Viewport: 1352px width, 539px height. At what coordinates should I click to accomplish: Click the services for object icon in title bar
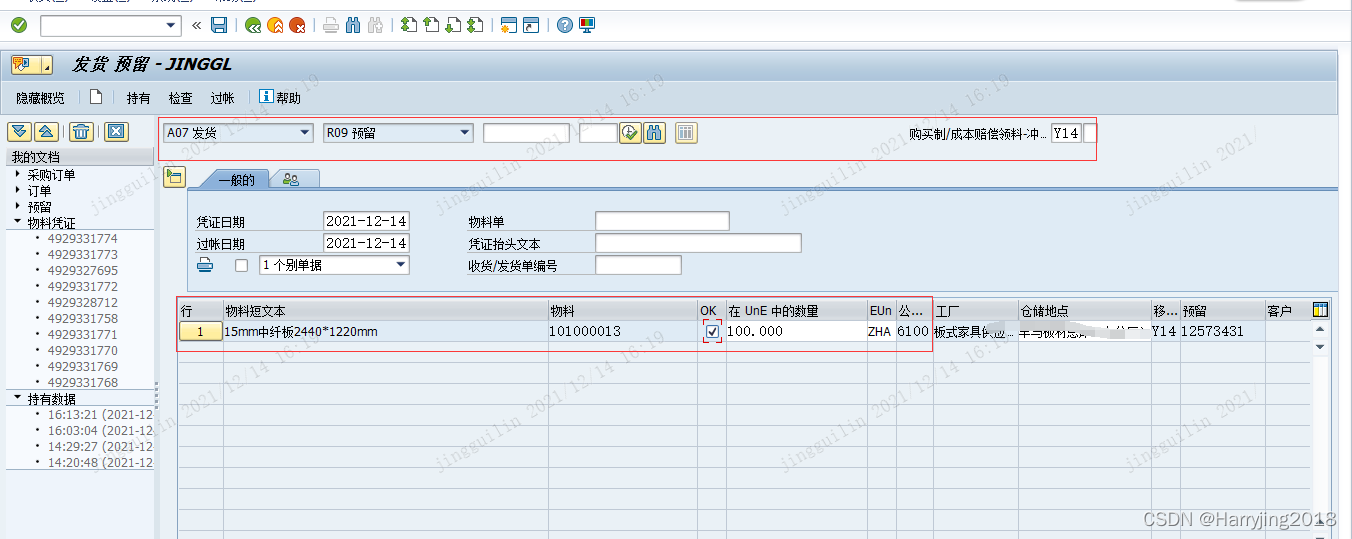pos(32,65)
